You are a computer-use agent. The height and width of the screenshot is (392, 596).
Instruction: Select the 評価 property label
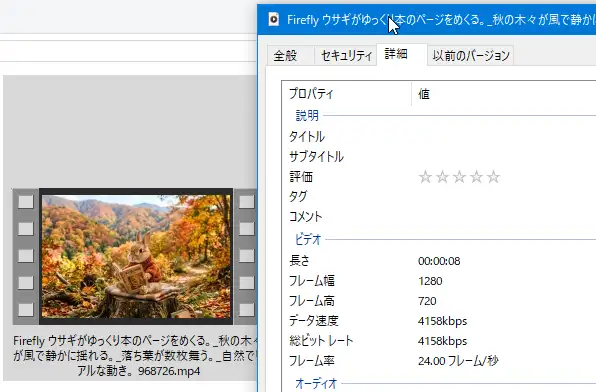[x=301, y=177]
